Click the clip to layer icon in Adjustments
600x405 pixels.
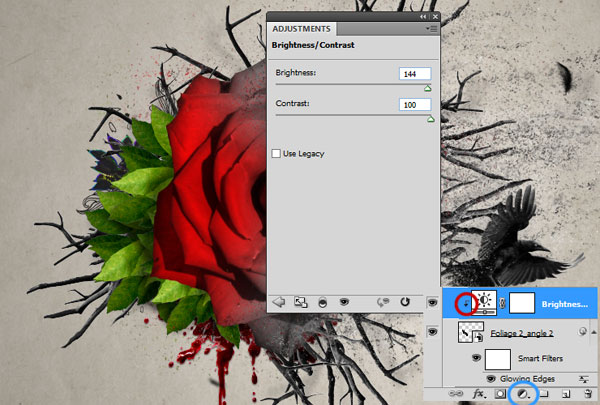tap(323, 300)
